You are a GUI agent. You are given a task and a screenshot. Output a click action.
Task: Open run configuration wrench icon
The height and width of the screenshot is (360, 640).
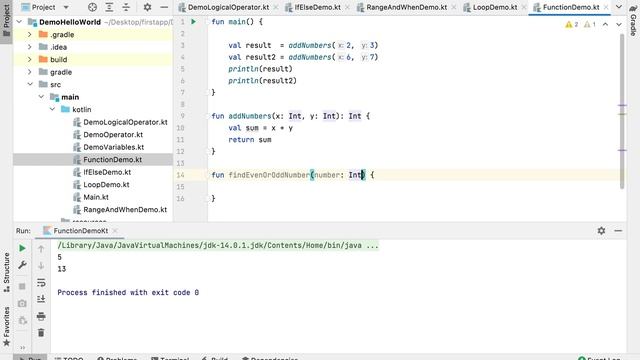click(x=22, y=265)
